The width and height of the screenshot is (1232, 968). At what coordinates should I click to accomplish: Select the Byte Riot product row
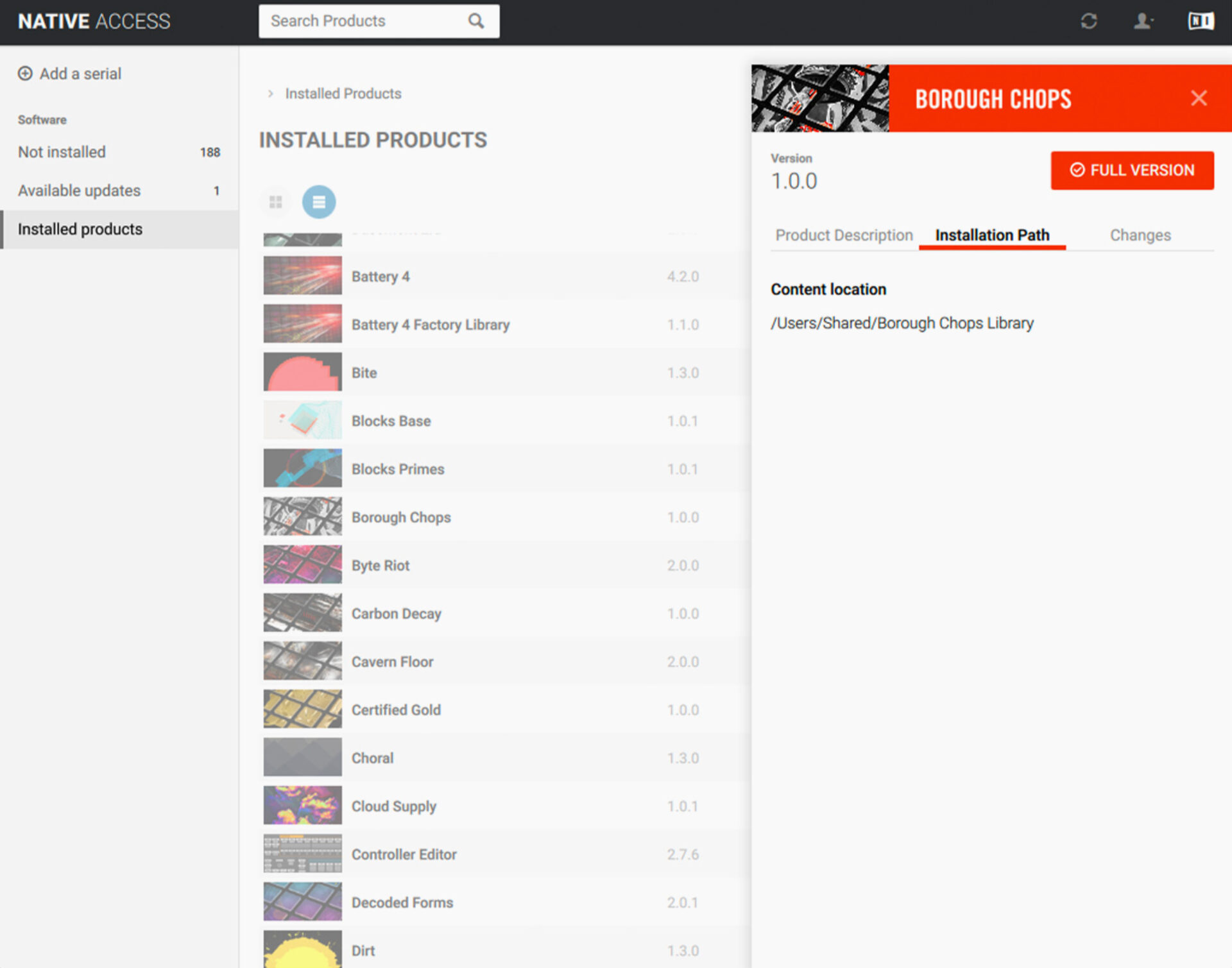pyautogui.click(x=381, y=565)
